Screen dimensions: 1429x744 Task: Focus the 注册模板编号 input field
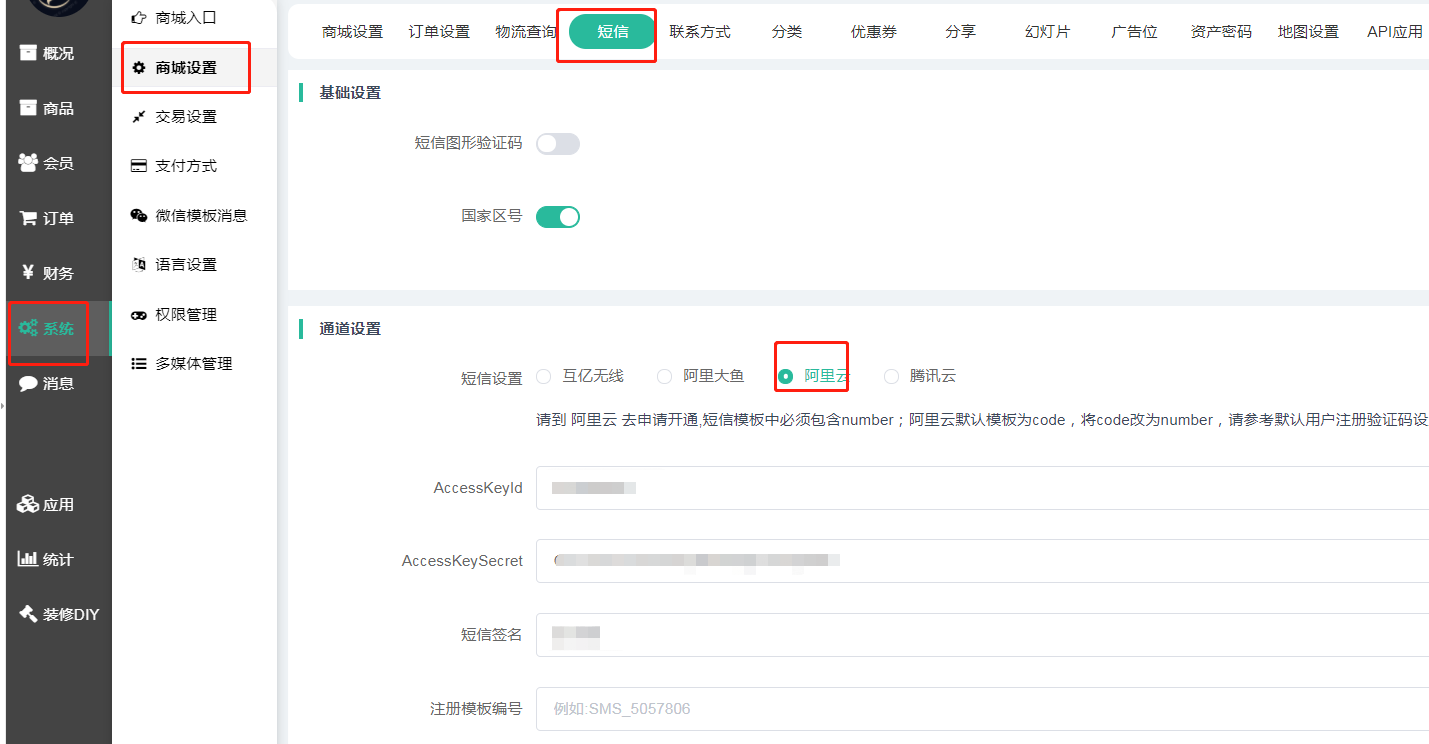coord(980,709)
